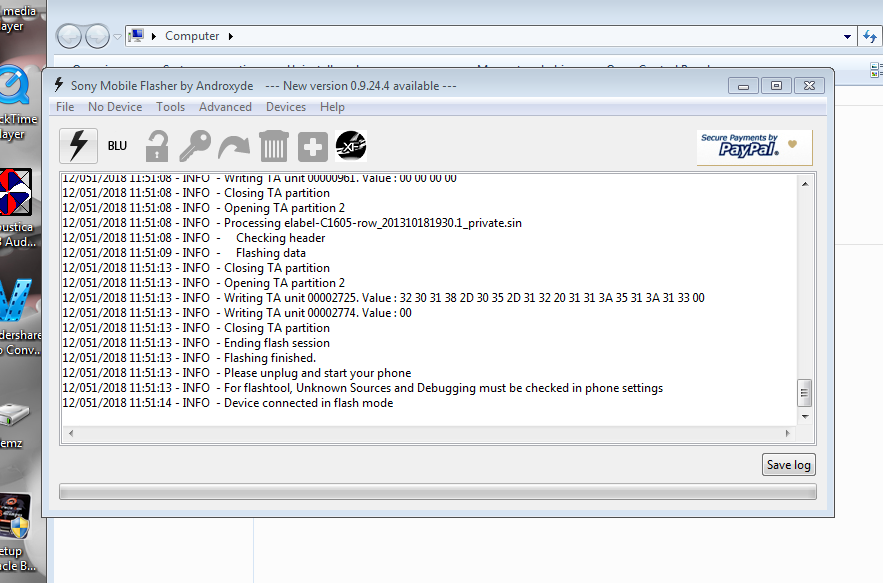Click the log scrollbar down arrow
The width and height of the screenshot is (883, 583).
click(x=805, y=417)
